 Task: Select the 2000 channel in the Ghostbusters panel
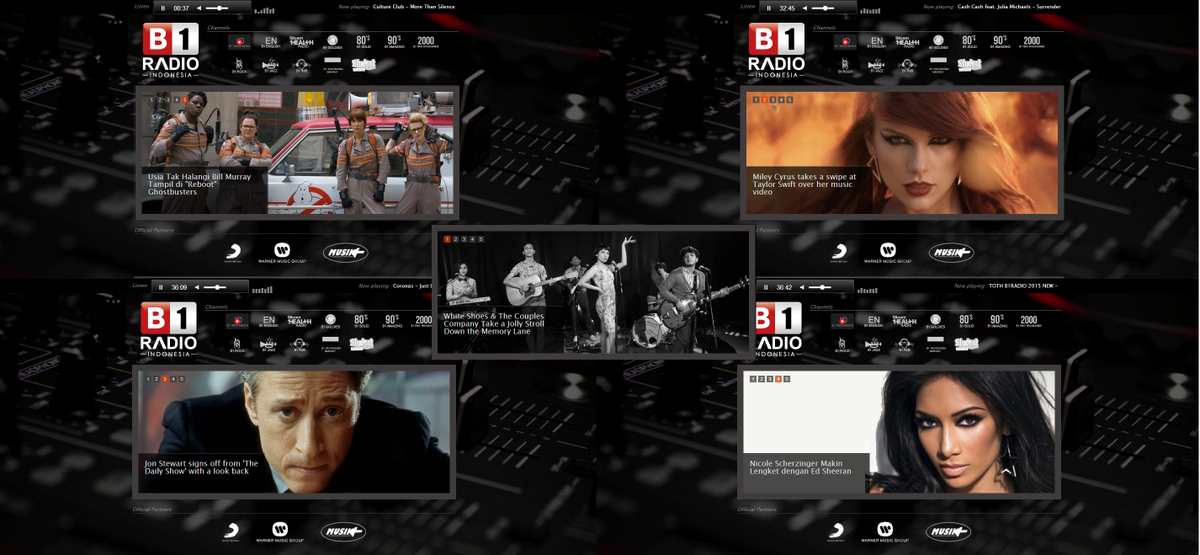coord(426,42)
